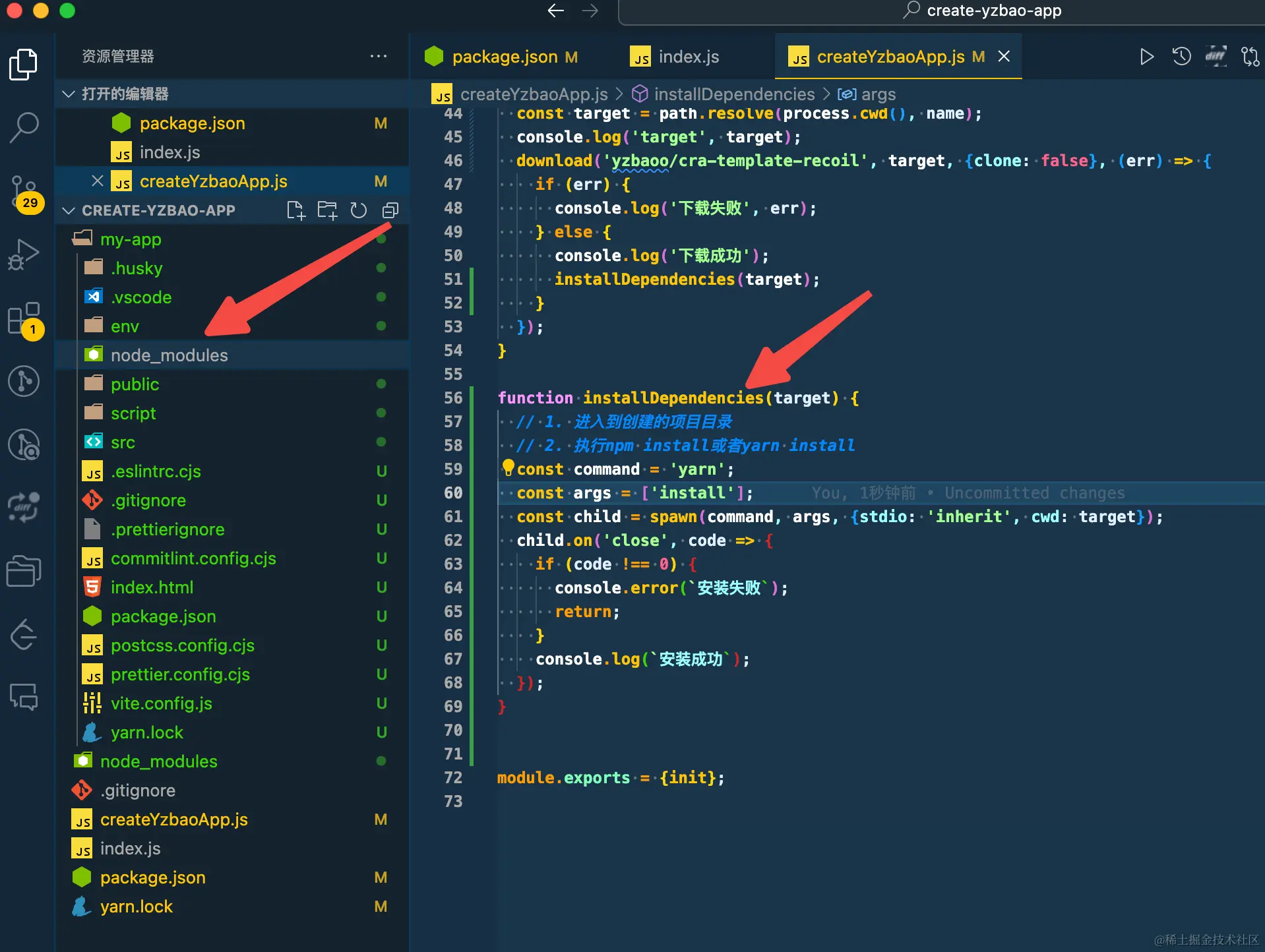
Task: Run the current file with play icon
Action: 1147,57
